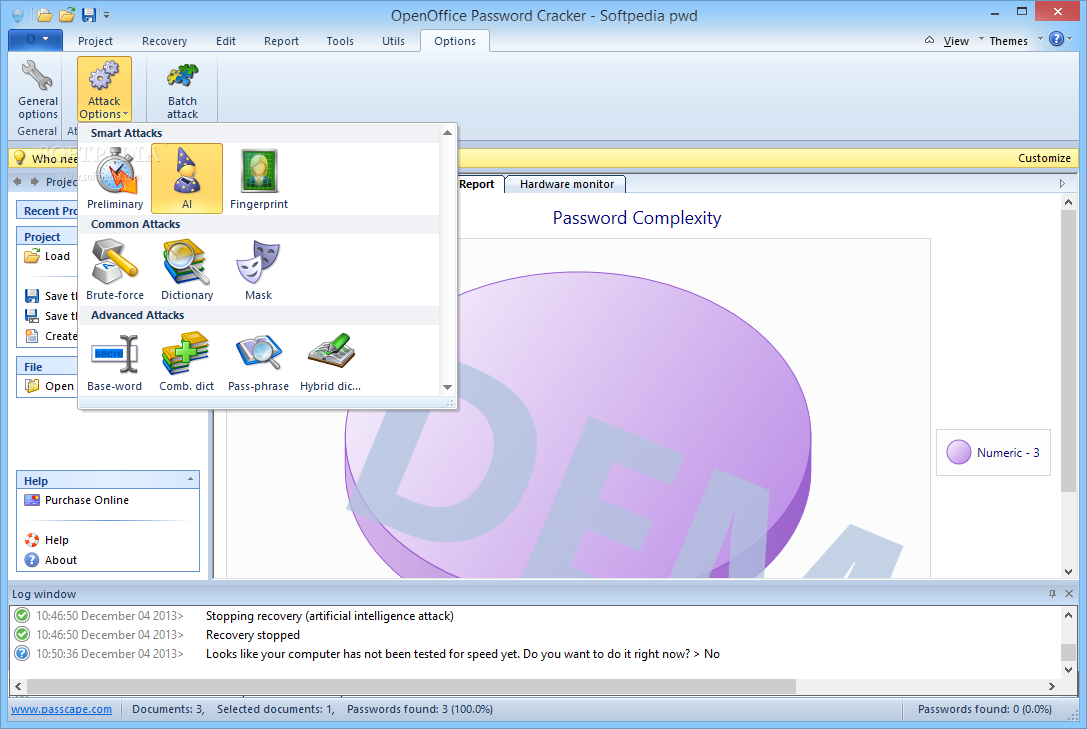Choose the Mask attack icon
Viewport: 1087px width, 729px height.
[x=259, y=269]
